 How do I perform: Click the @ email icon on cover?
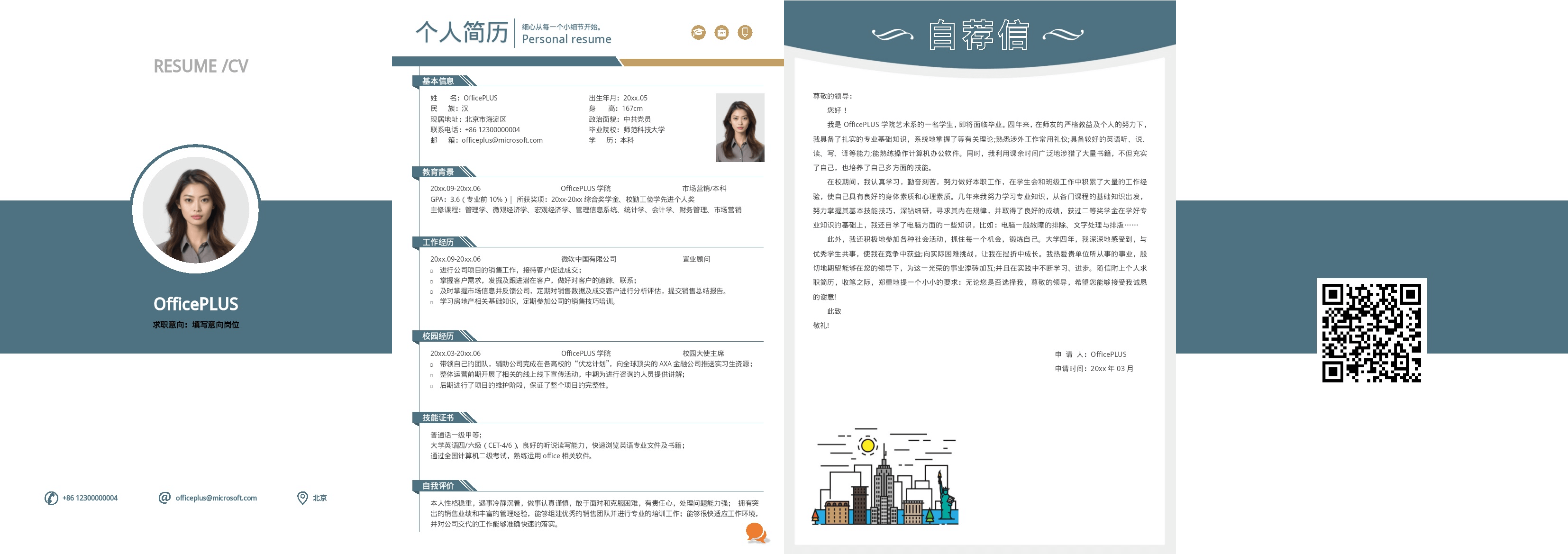(x=164, y=498)
